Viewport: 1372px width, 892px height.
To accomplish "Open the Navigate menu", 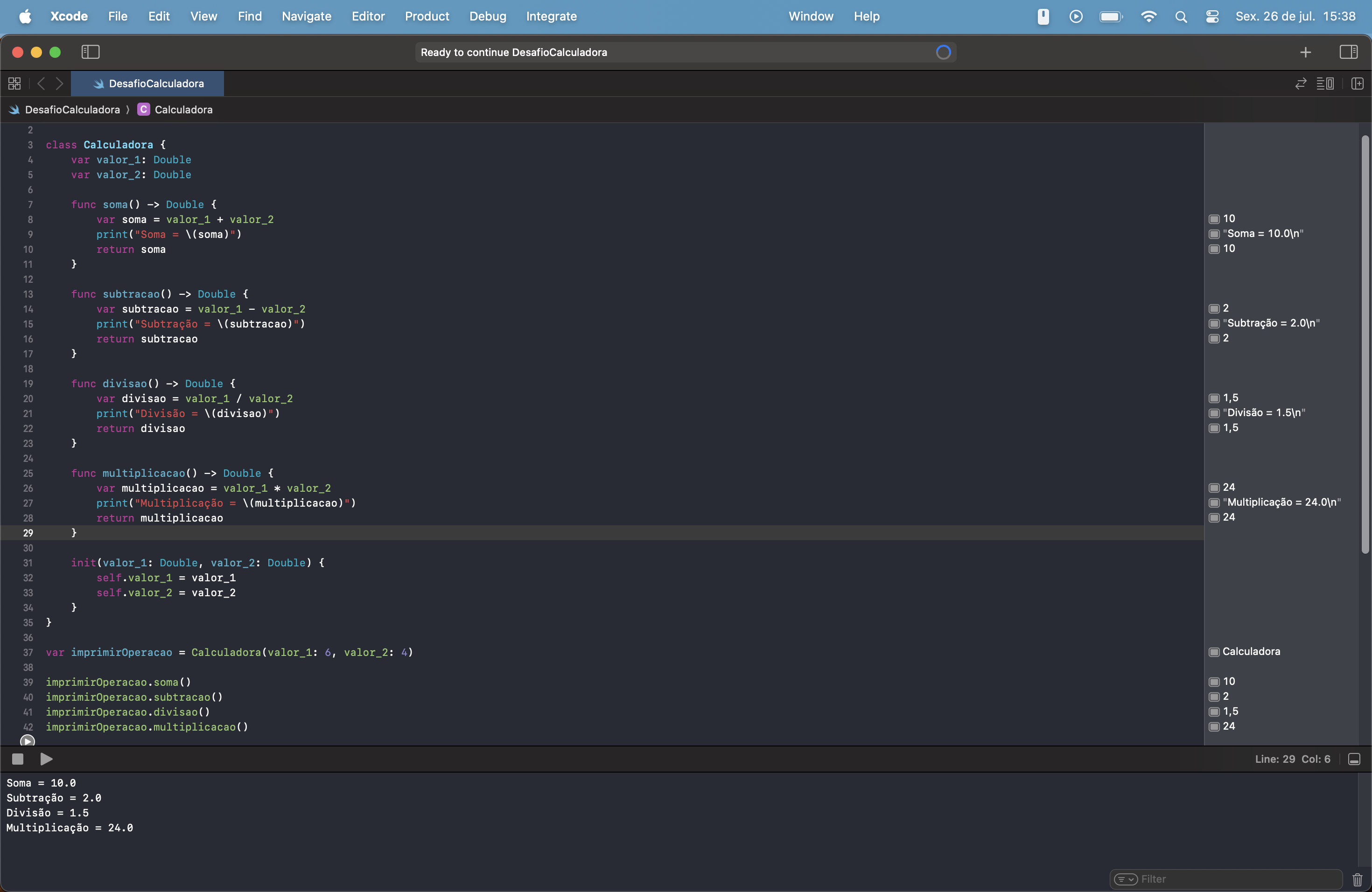I will click(x=306, y=16).
